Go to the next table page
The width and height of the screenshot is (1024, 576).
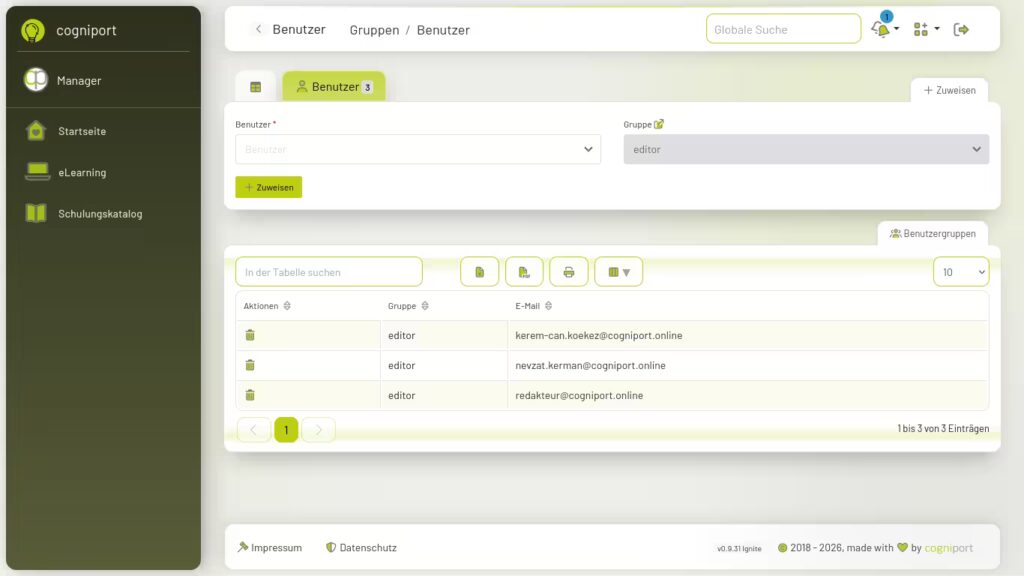(x=318, y=430)
